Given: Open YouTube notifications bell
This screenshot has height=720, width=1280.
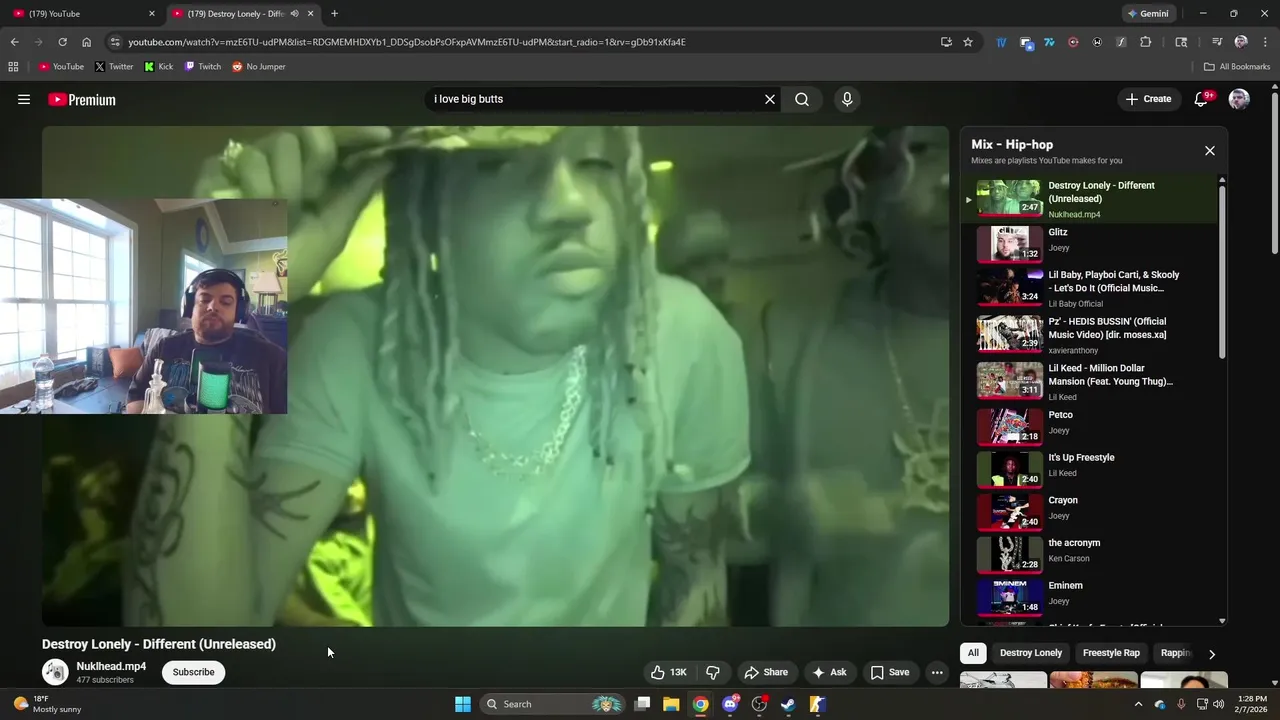Looking at the screenshot, I should (x=1202, y=99).
